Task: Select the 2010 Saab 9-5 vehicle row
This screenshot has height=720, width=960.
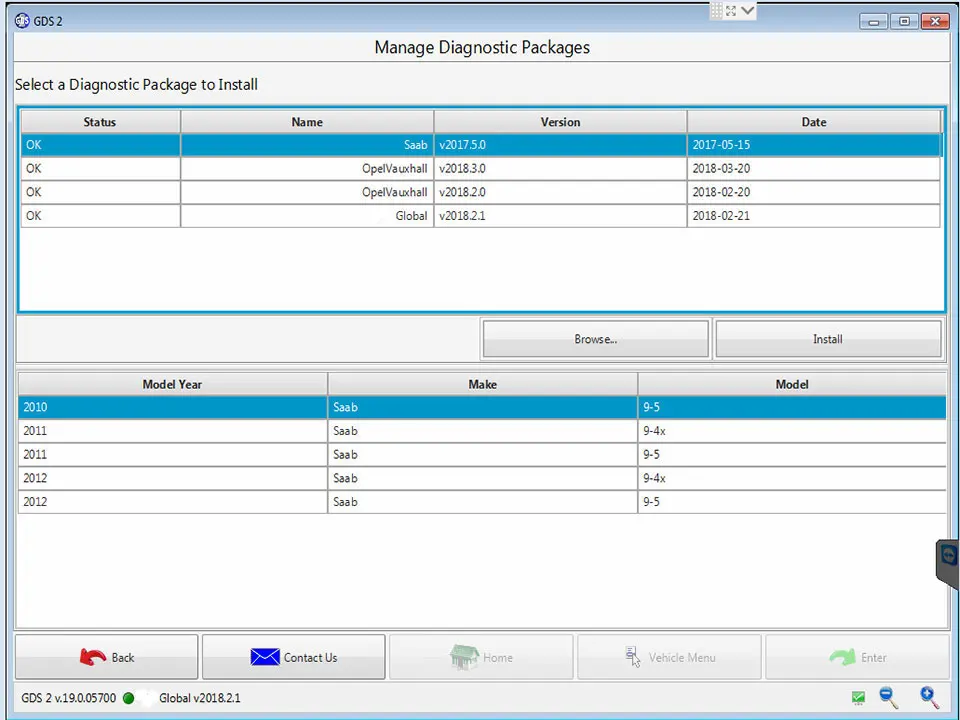Action: [482, 407]
